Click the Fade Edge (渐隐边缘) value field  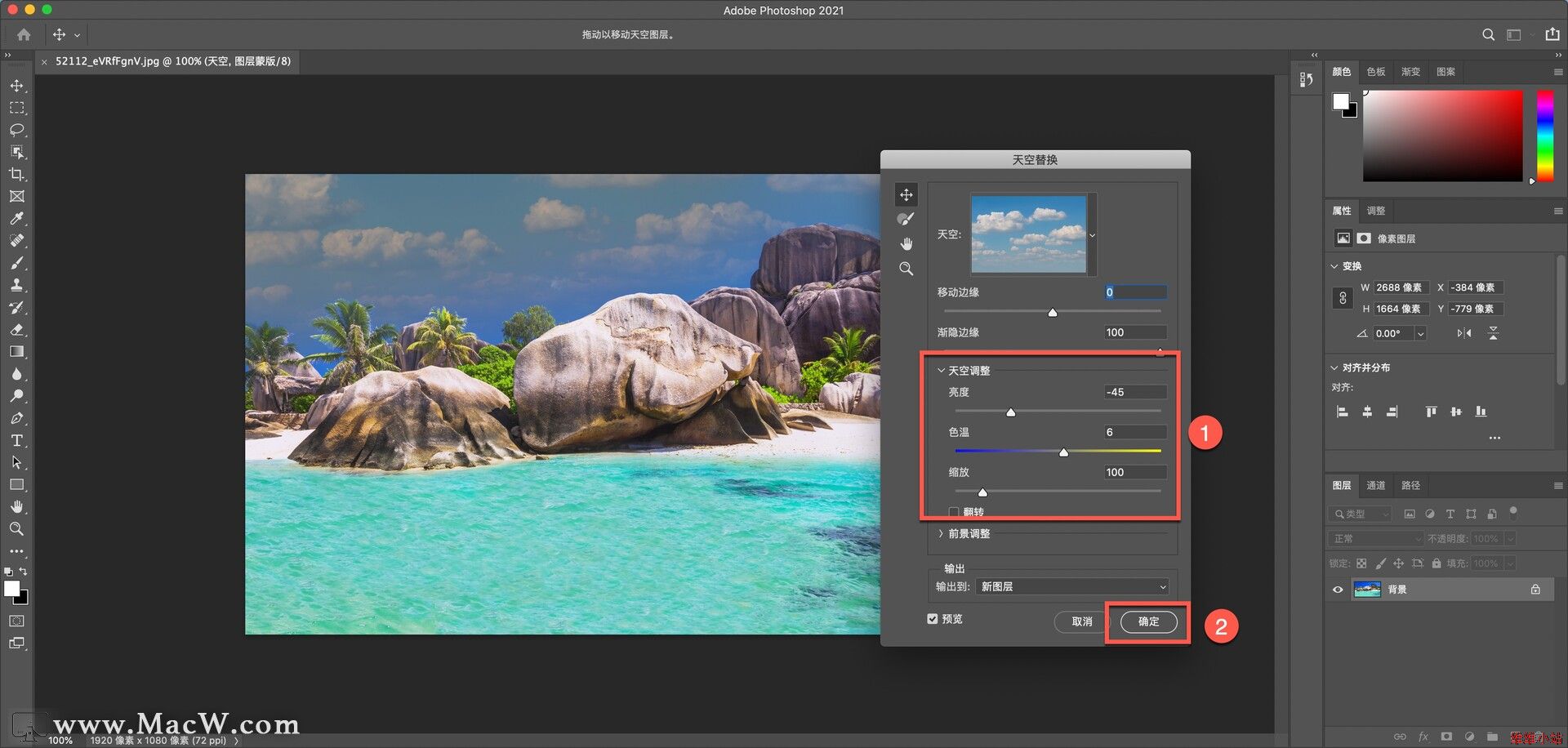click(x=1135, y=332)
